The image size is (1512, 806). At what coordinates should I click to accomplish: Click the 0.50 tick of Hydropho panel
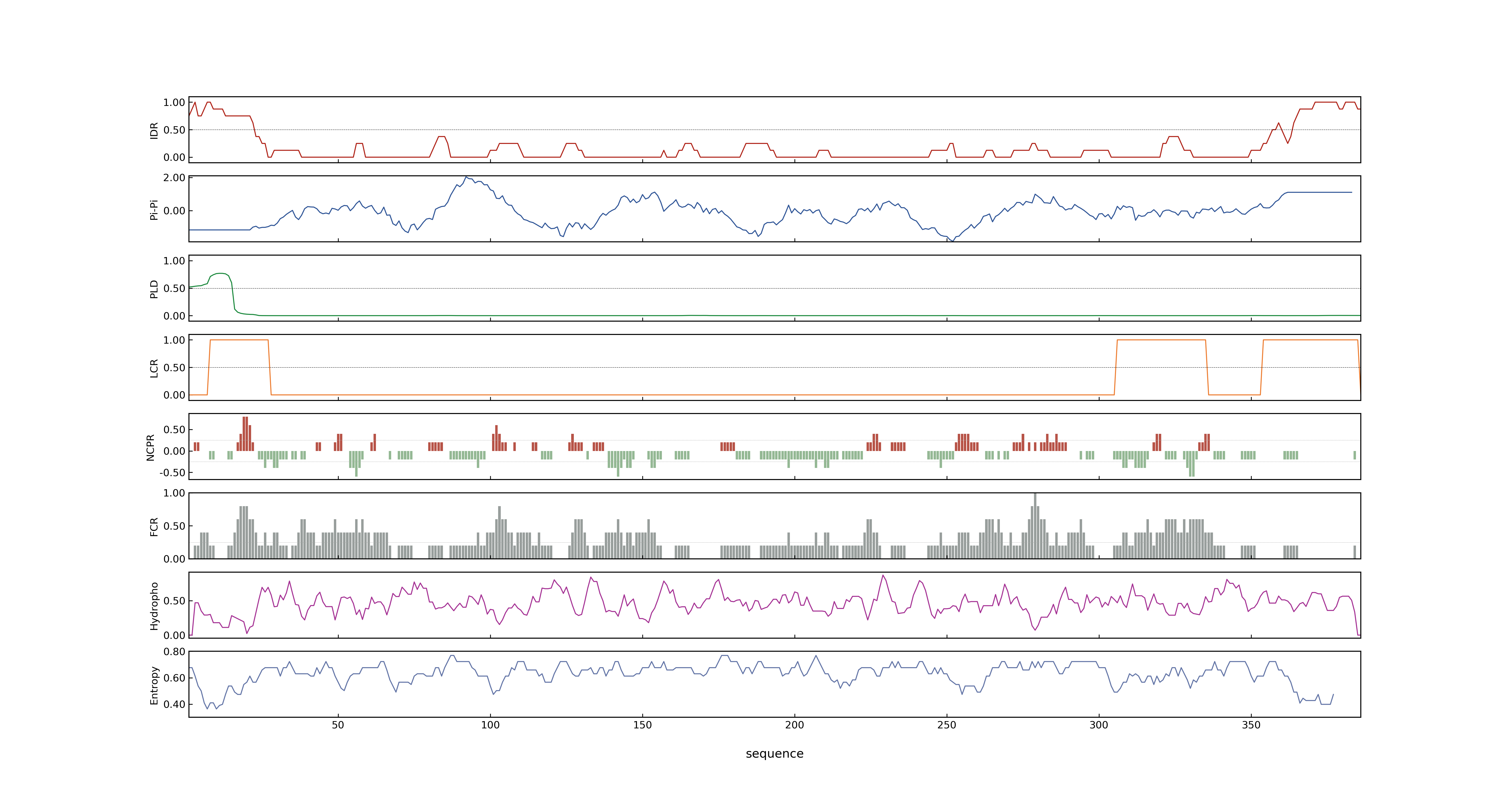[174, 601]
